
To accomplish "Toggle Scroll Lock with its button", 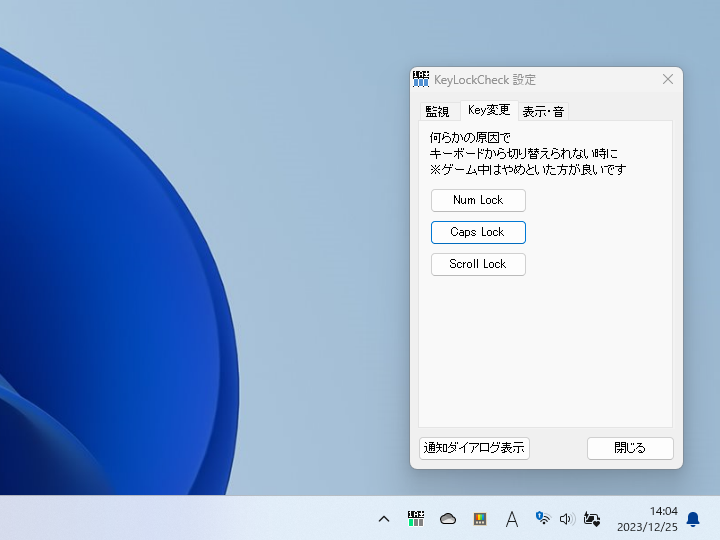I will 478,264.
